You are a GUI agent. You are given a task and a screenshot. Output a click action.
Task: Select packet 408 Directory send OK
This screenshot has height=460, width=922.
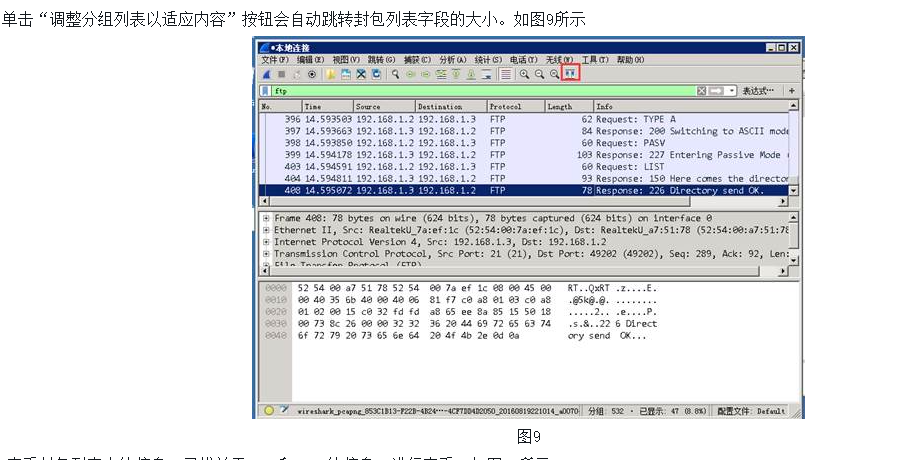(x=524, y=191)
